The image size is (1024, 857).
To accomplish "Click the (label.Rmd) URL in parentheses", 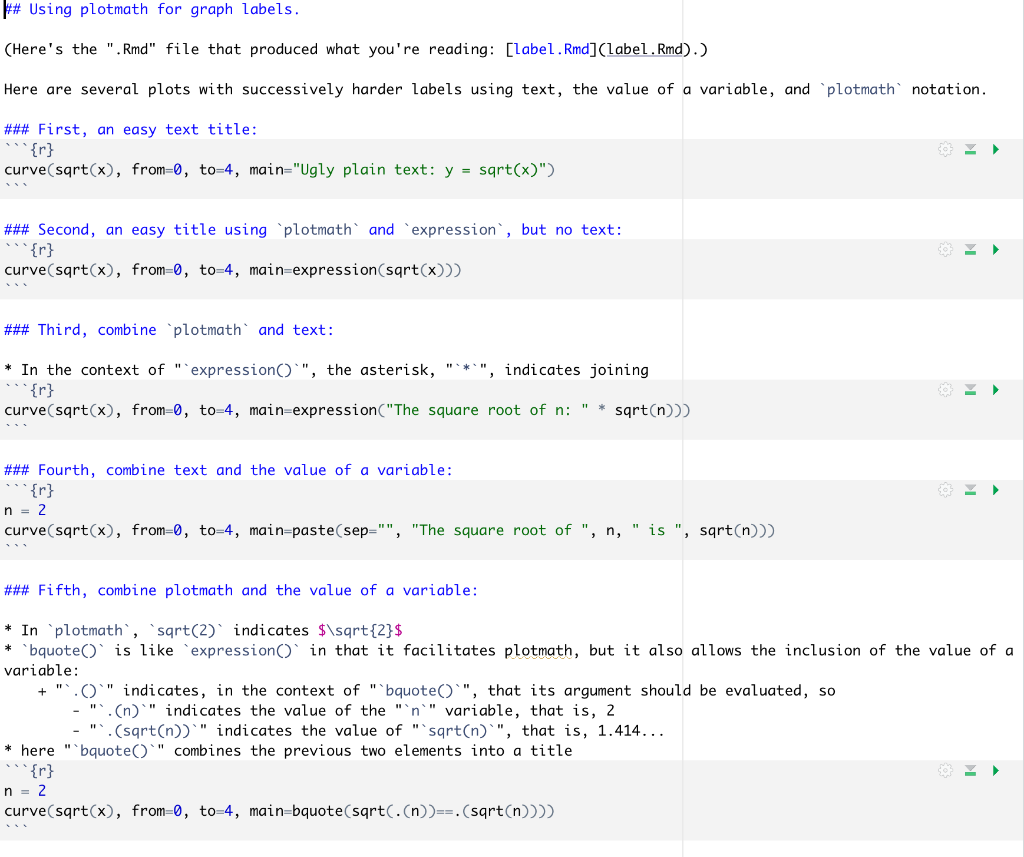I will pyautogui.click(x=645, y=50).
